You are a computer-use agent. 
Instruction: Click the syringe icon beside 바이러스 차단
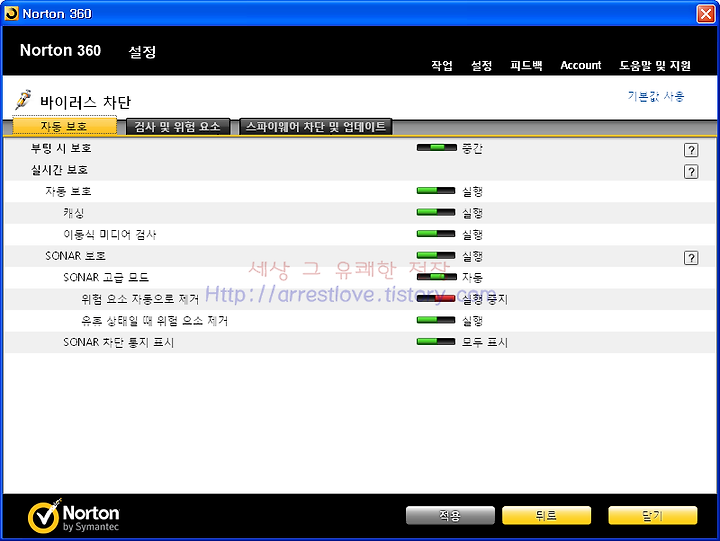coord(22,100)
